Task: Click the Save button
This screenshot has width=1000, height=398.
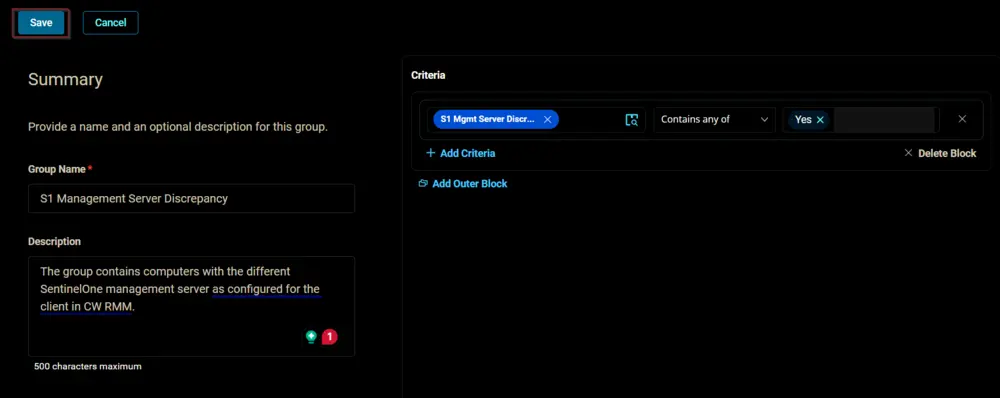Action: point(41,23)
